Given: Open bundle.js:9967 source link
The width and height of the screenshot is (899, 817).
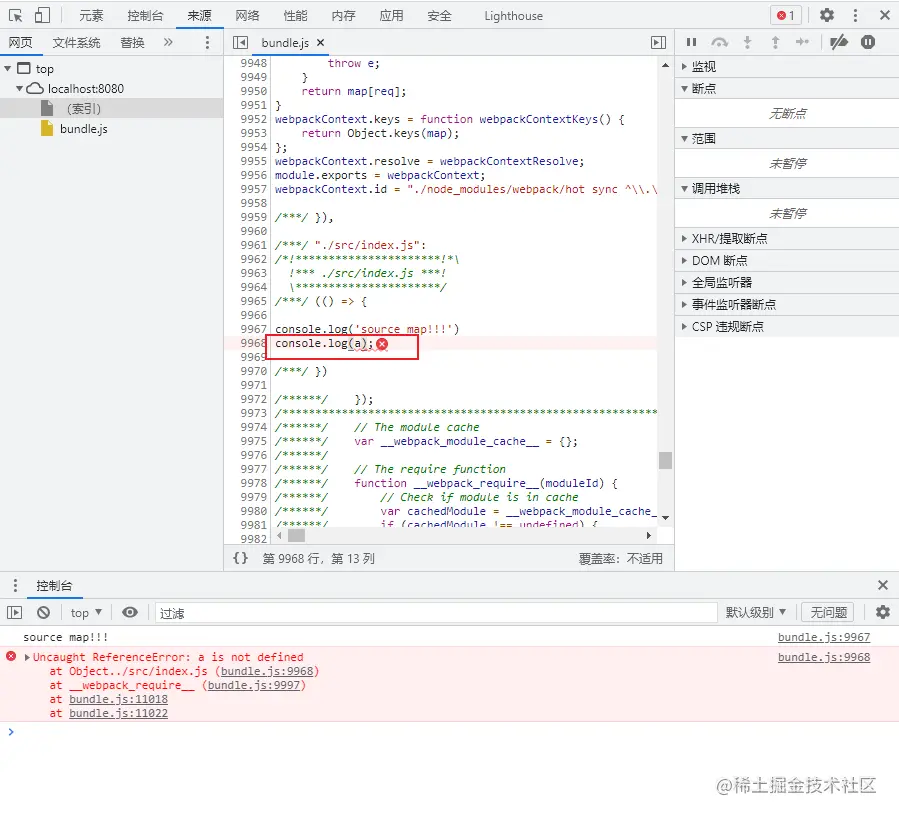Looking at the screenshot, I should tap(823, 637).
